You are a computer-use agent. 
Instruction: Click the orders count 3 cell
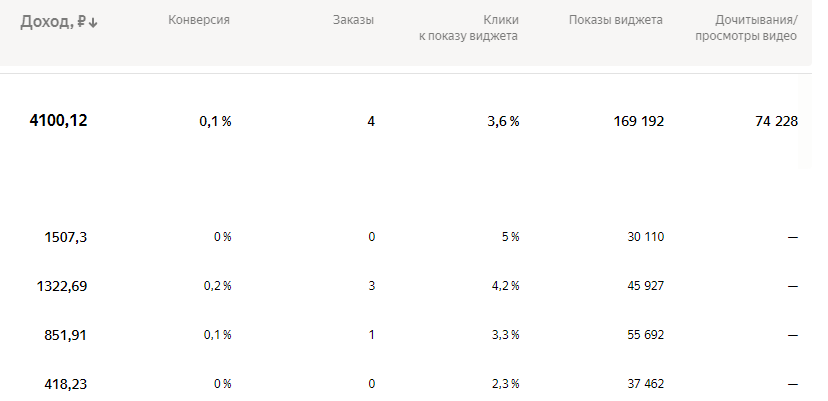(371, 286)
